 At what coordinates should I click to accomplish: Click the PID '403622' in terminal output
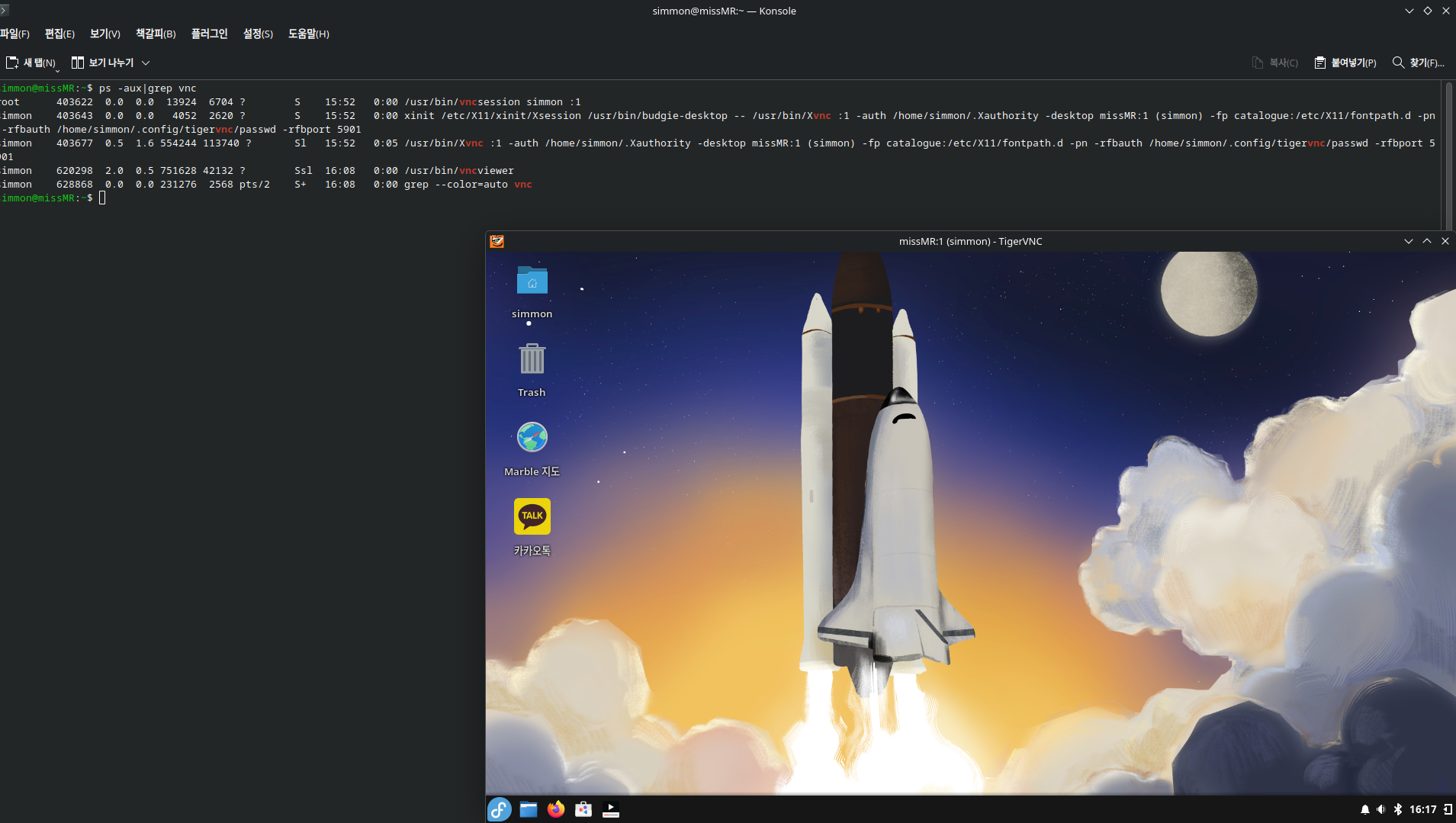(x=75, y=102)
